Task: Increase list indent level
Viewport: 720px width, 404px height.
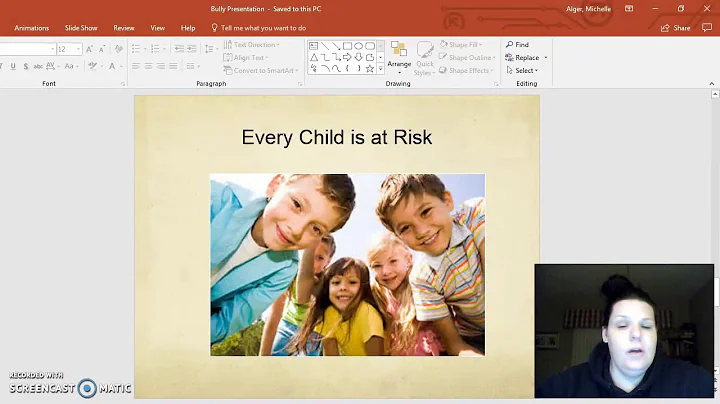Action: (192, 49)
